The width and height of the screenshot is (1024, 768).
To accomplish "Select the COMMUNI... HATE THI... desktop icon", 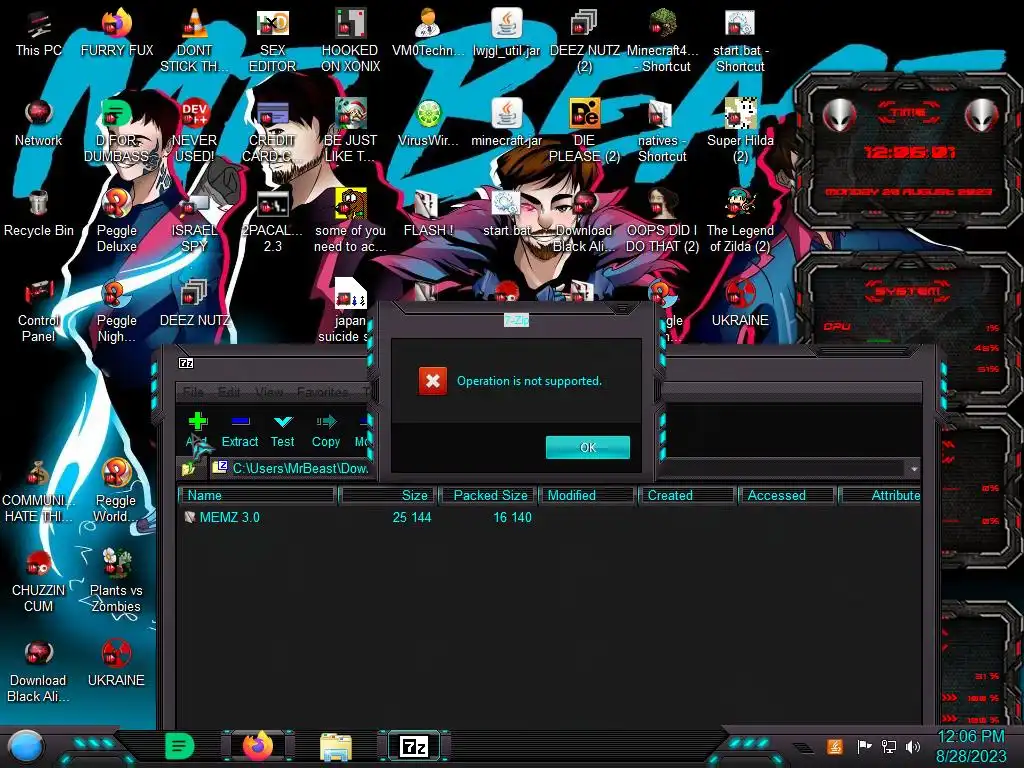I will coord(39,491).
